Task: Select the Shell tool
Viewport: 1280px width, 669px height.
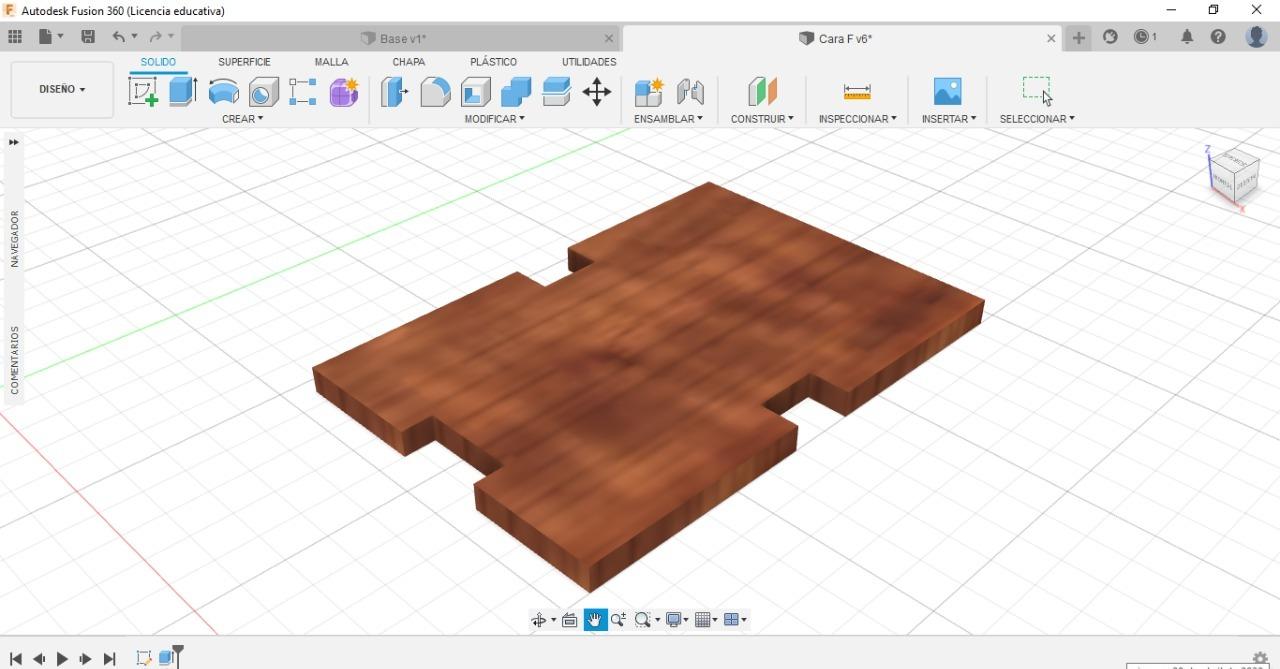Action: (x=476, y=92)
